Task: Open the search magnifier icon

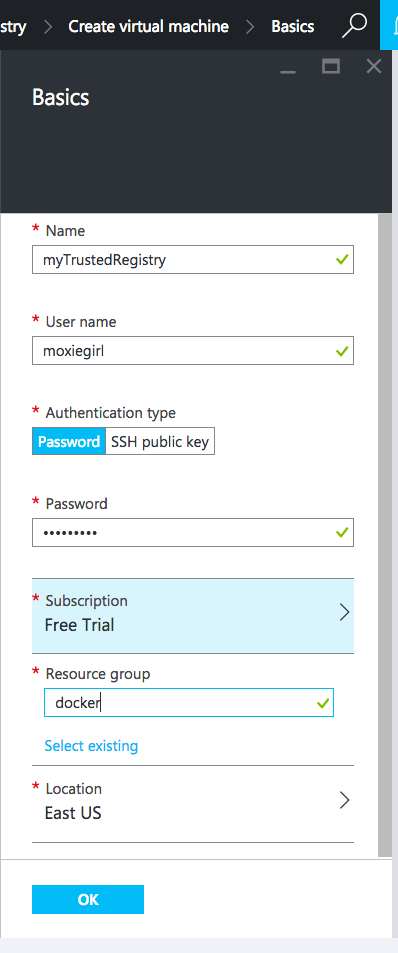Action: (x=355, y=26)
